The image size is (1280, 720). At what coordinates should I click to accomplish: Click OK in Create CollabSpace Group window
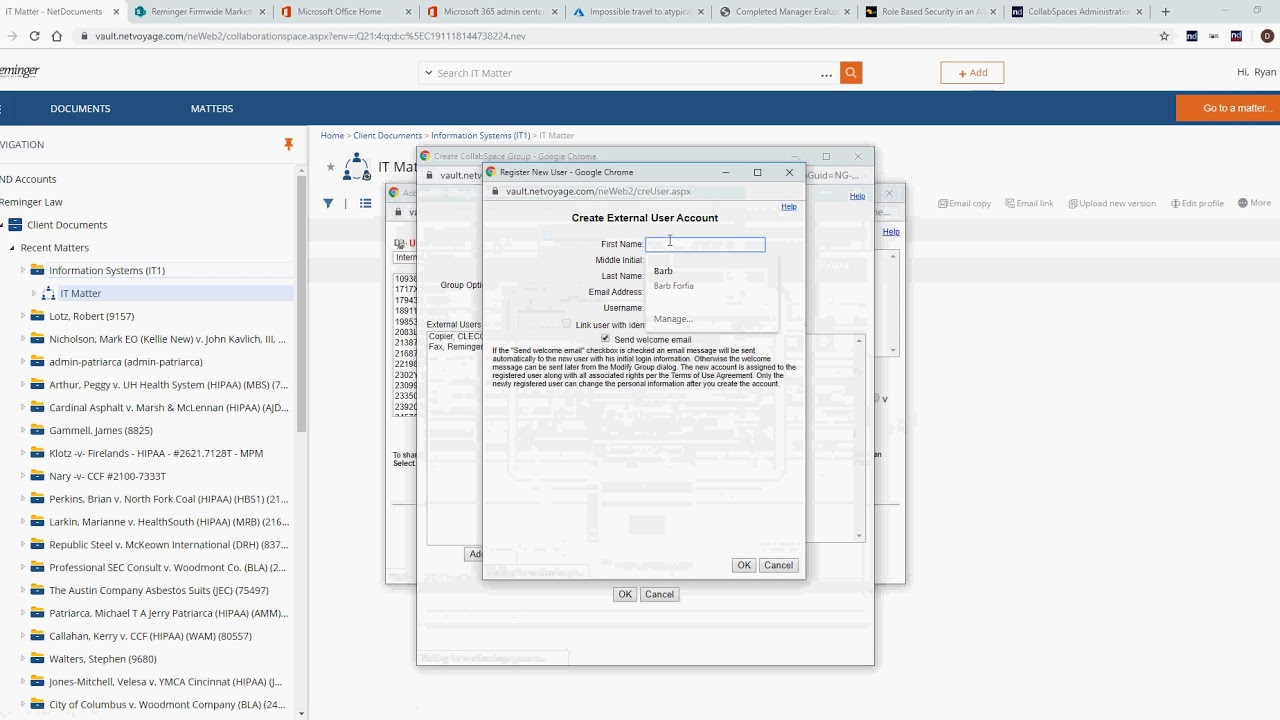(625, 594)
